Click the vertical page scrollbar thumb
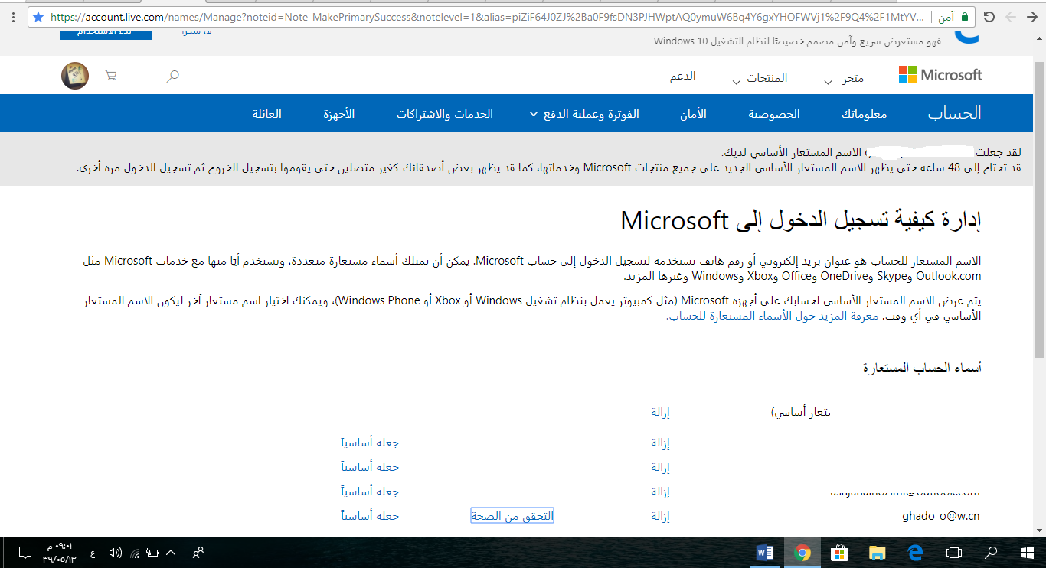Screen dimensions: 1049x574 (x=1039, y=211)
